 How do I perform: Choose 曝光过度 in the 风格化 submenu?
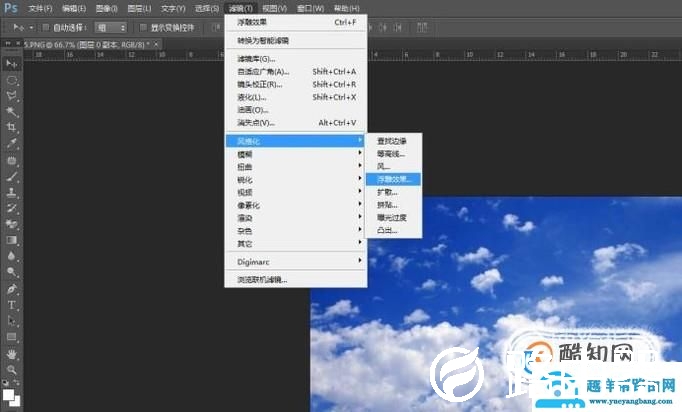click(394, 218)
